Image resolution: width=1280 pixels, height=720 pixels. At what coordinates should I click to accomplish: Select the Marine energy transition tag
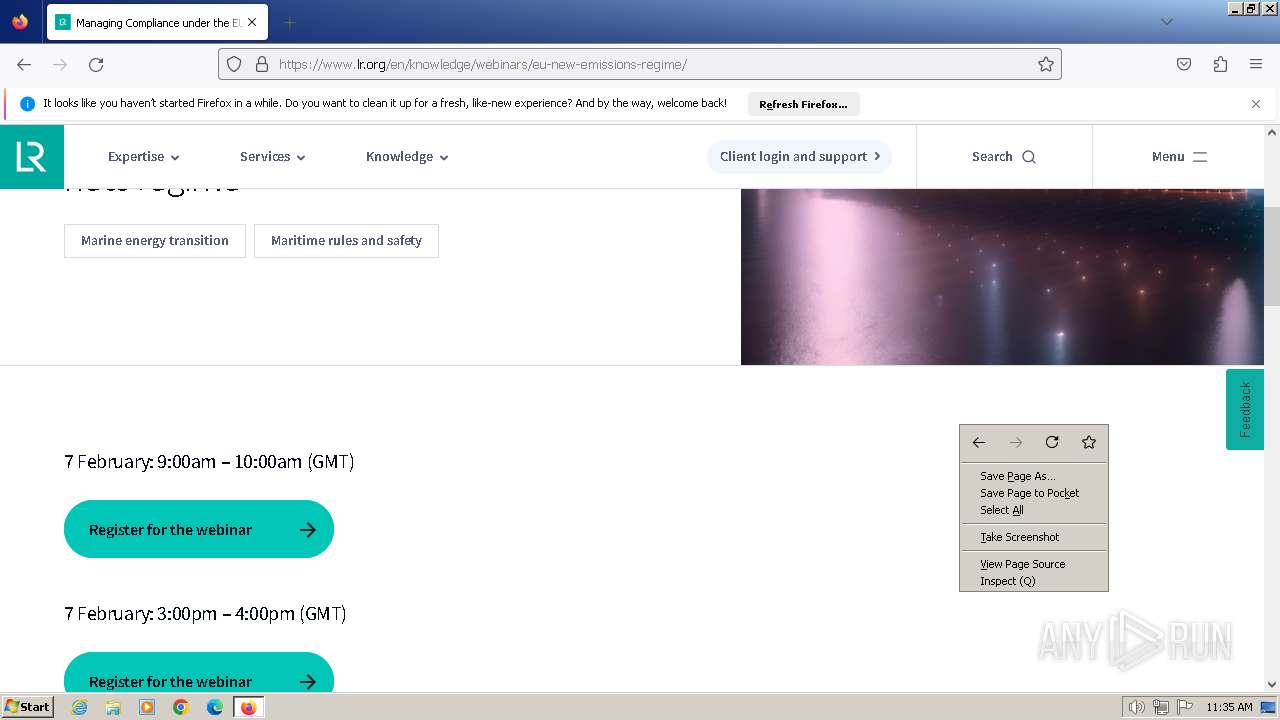[x=155, y=241]
